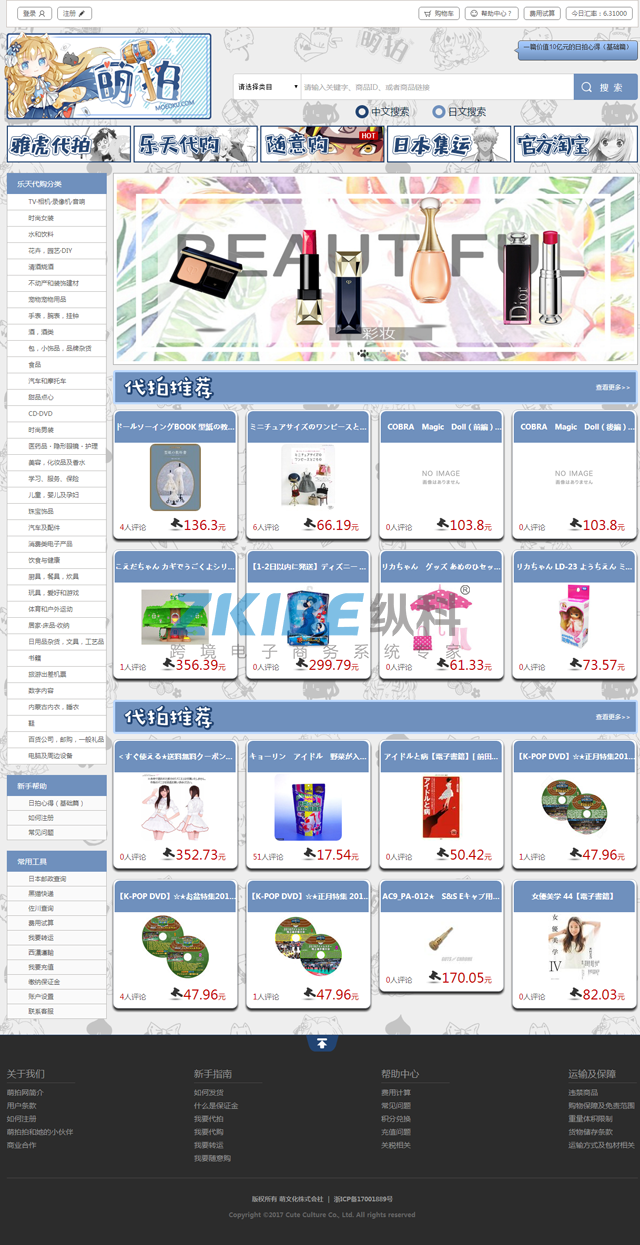This screenshot has width=640, height=1245.
Task: Click the ICP registration number in the footer
Action: pyautogui.click(x=363, y=1198)
